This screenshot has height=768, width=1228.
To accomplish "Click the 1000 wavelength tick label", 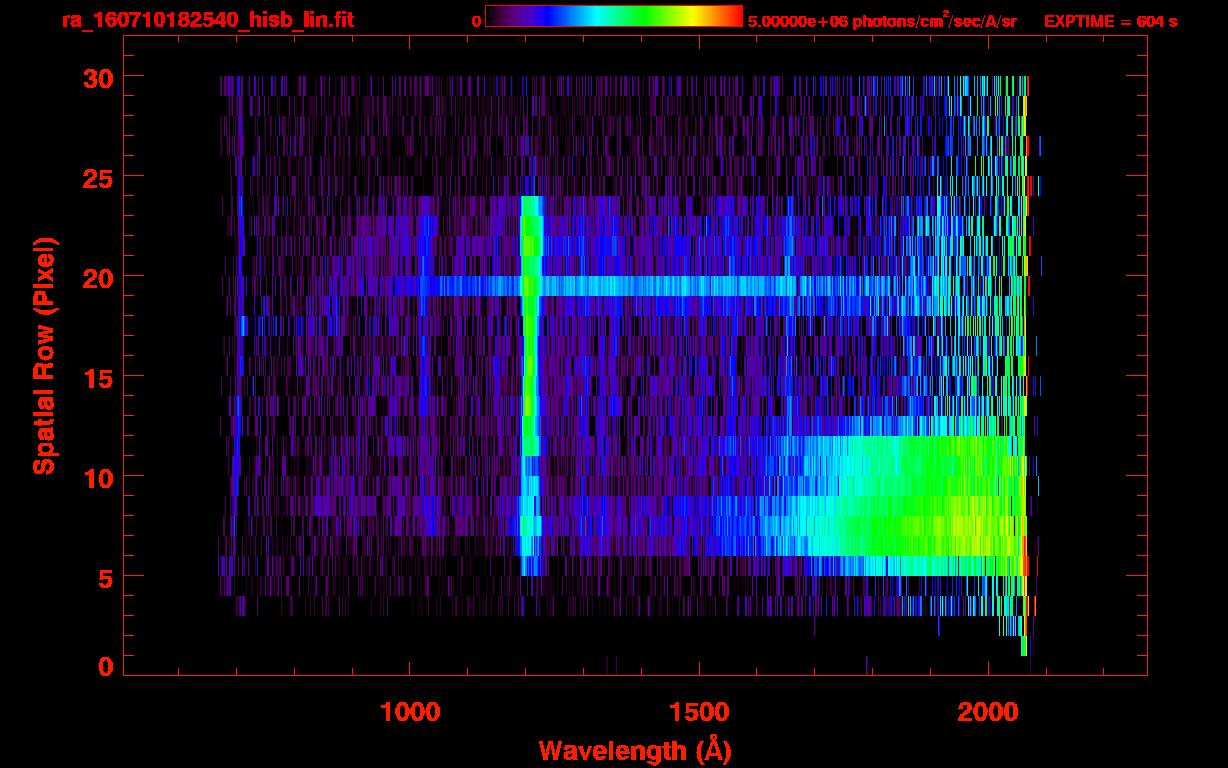I will pyautogui.click(x=410, y=712).
